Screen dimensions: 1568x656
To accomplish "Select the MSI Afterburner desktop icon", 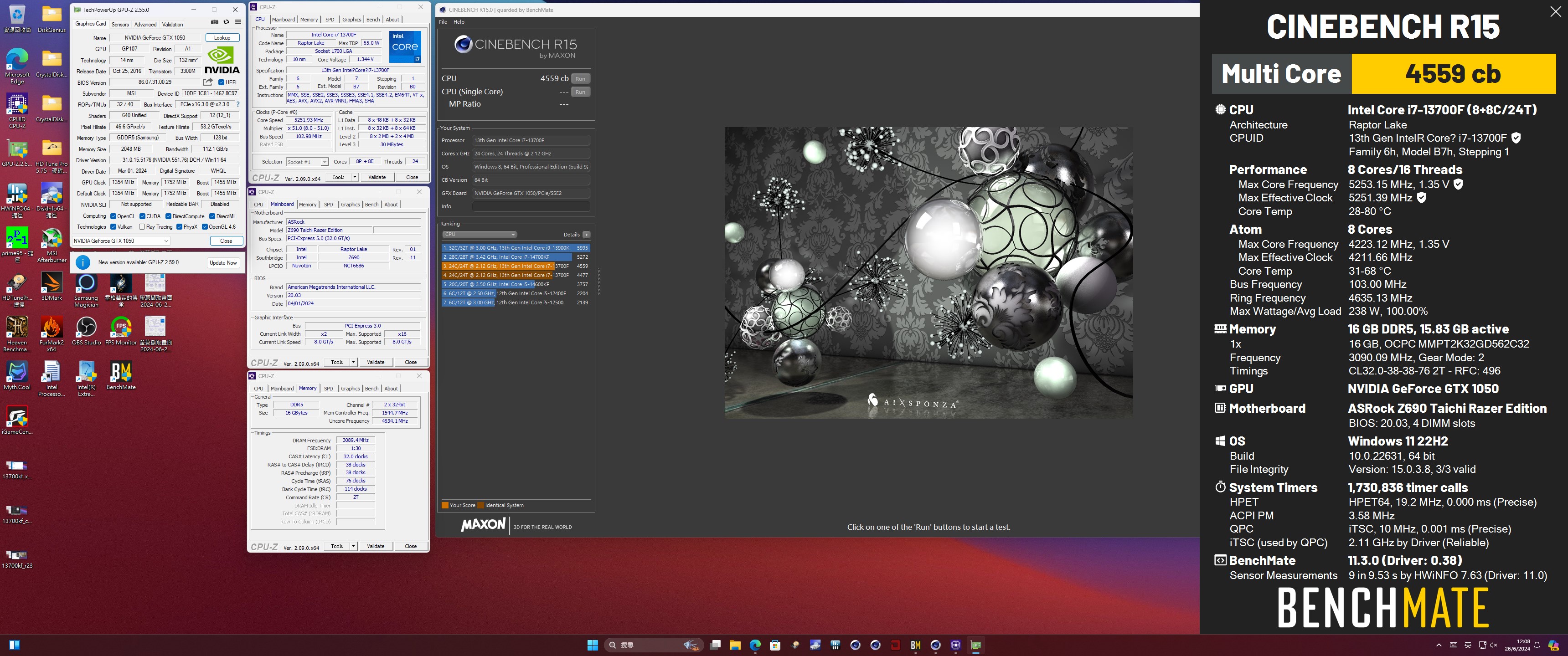I will [x=52, y=245].
